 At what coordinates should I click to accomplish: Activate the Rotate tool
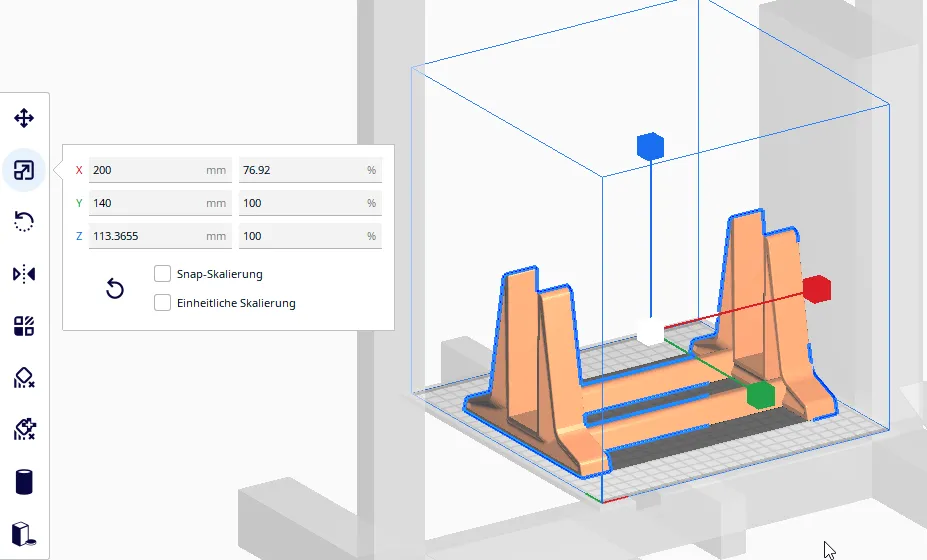point(24,222)
